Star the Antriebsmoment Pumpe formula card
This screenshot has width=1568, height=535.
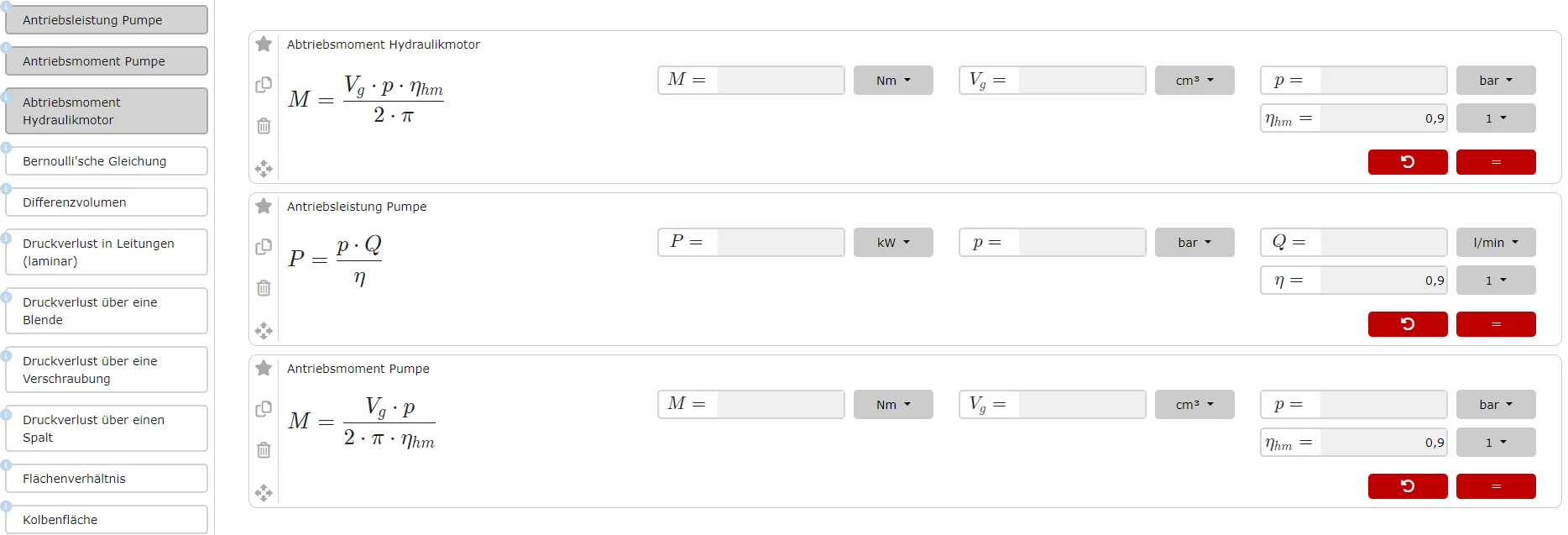tap(264, 368)
